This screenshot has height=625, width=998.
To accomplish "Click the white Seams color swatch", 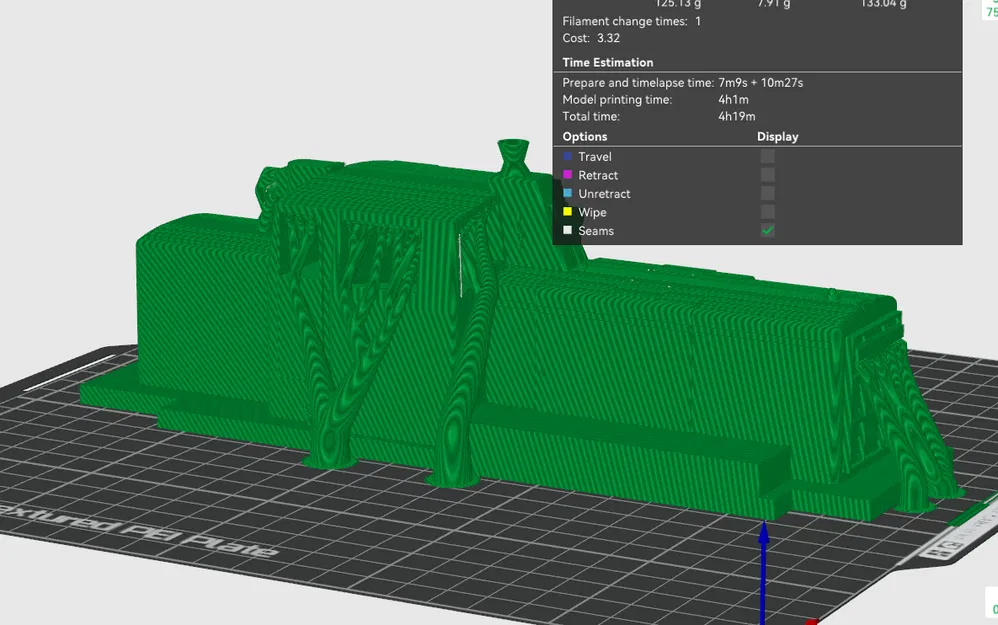I will point(568,230).
